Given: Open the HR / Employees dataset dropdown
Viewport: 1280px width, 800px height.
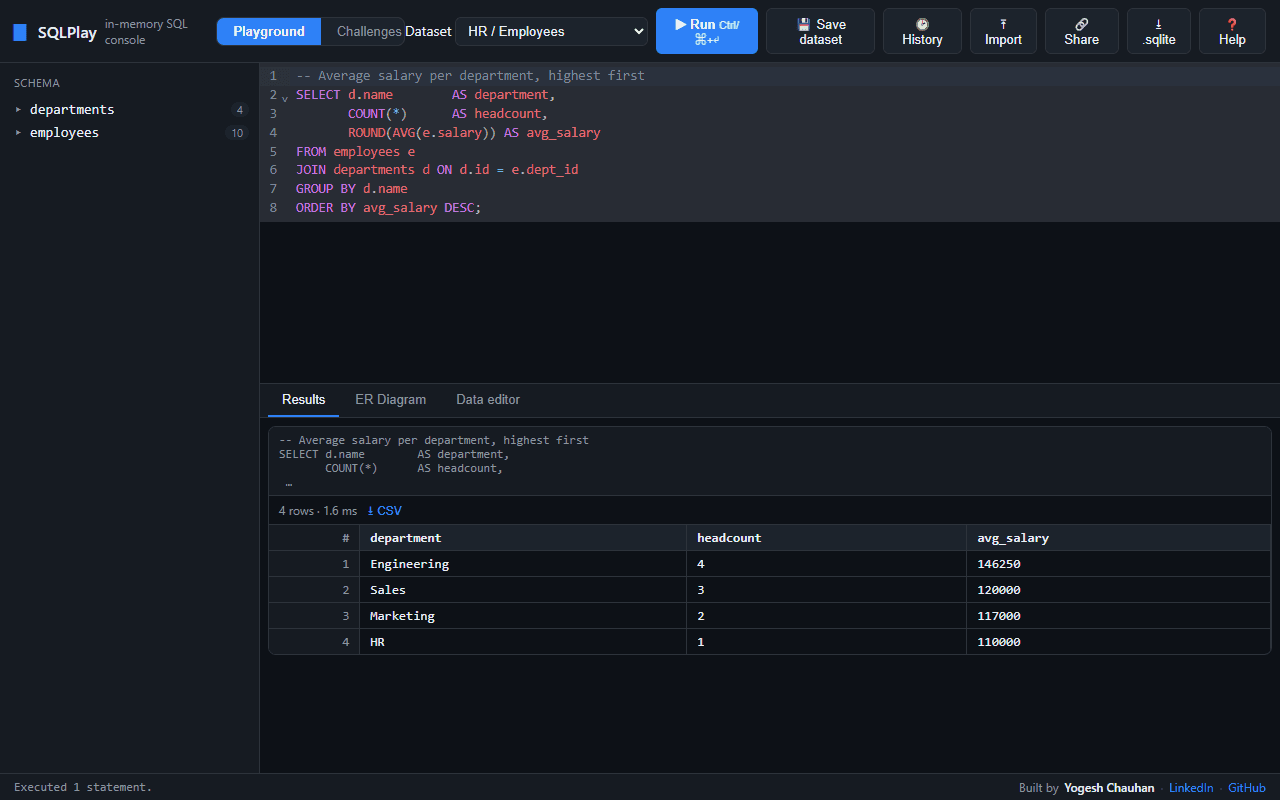Looking at the screenshot, I should (551, 31).
